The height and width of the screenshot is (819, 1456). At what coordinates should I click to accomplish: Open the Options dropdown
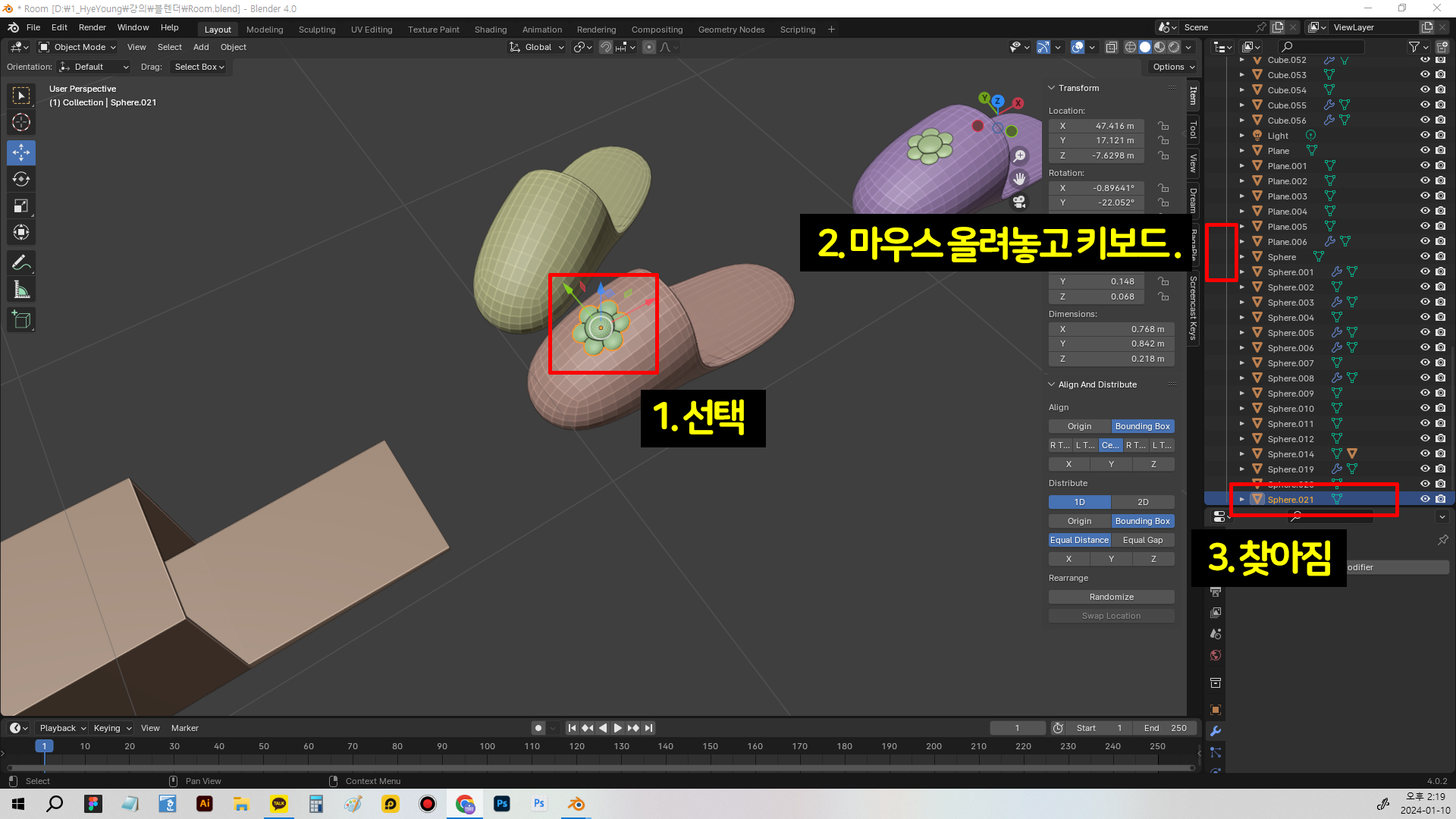(1173, 67)
